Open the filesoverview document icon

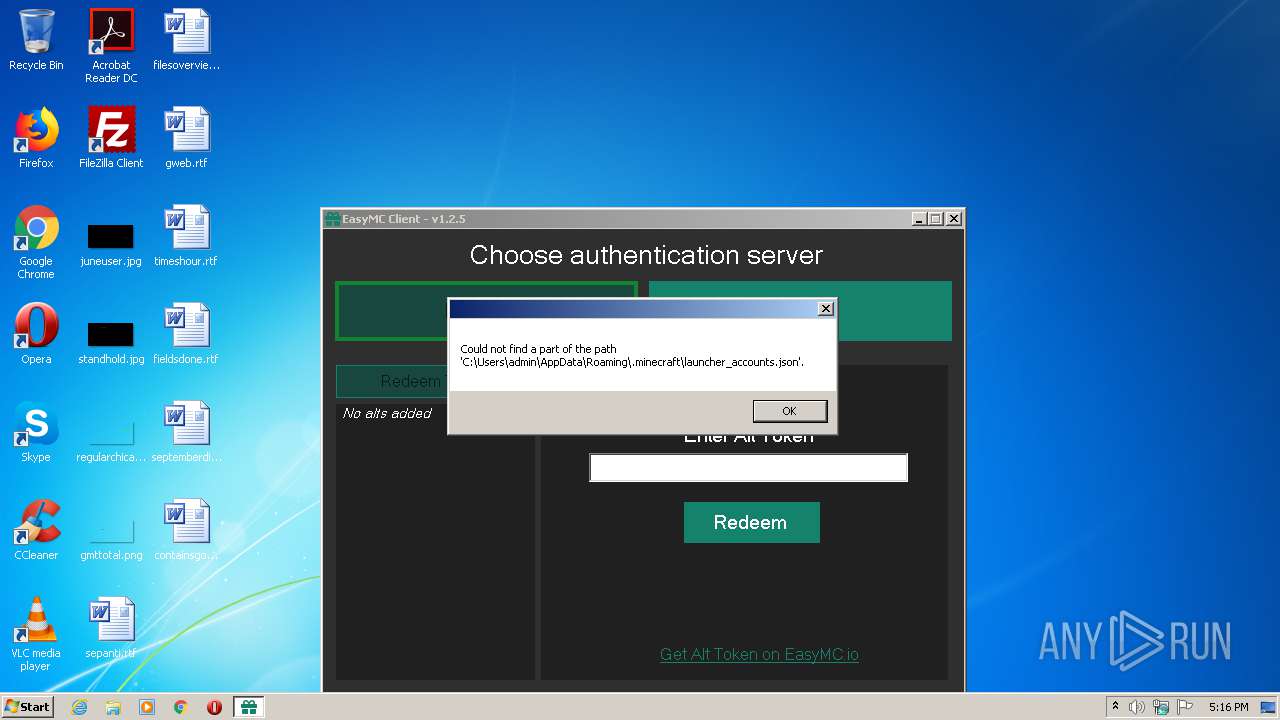pyautogui.click(x=186, y=41)
